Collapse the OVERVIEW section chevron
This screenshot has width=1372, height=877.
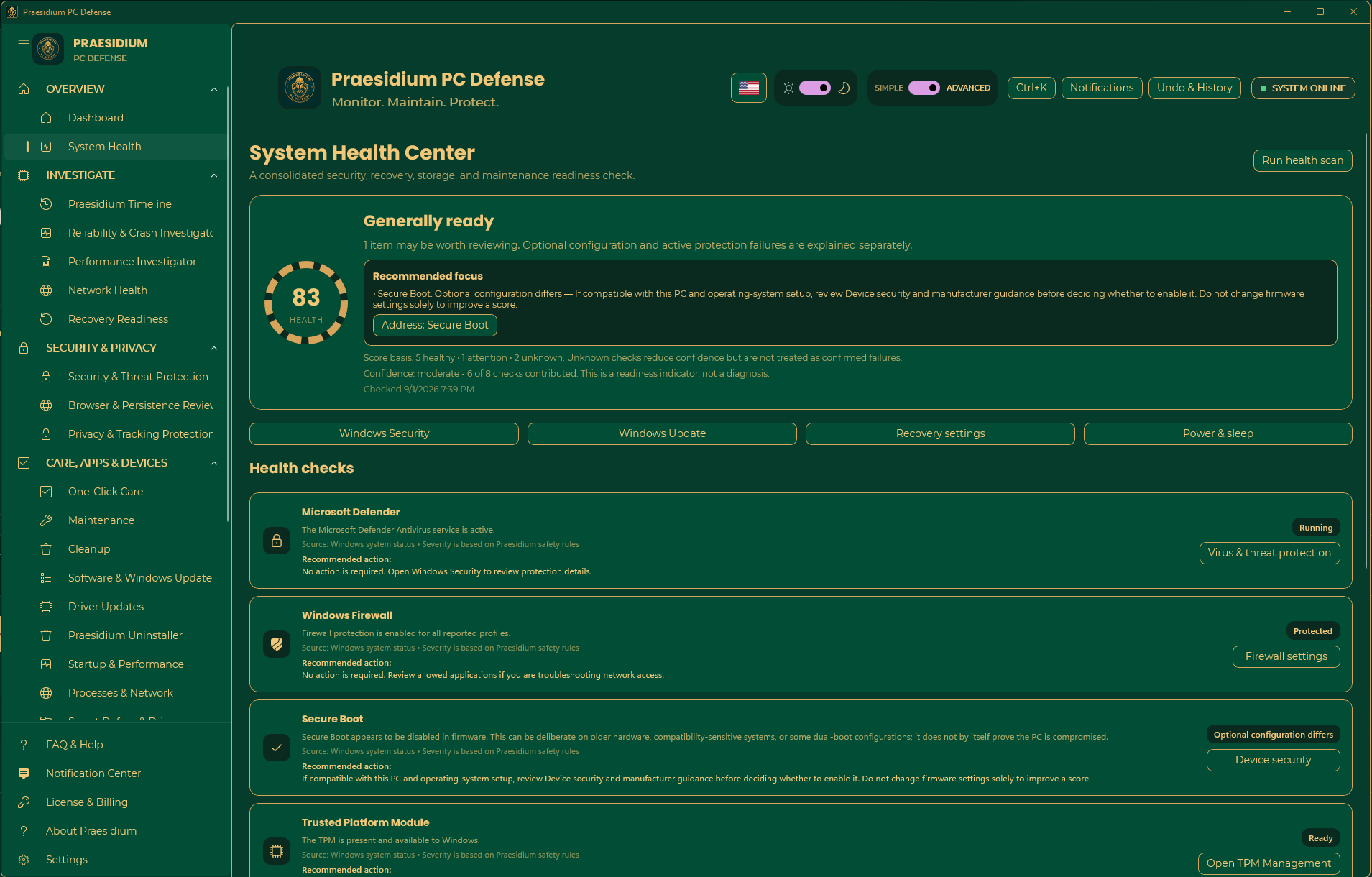tap(214, 89)
